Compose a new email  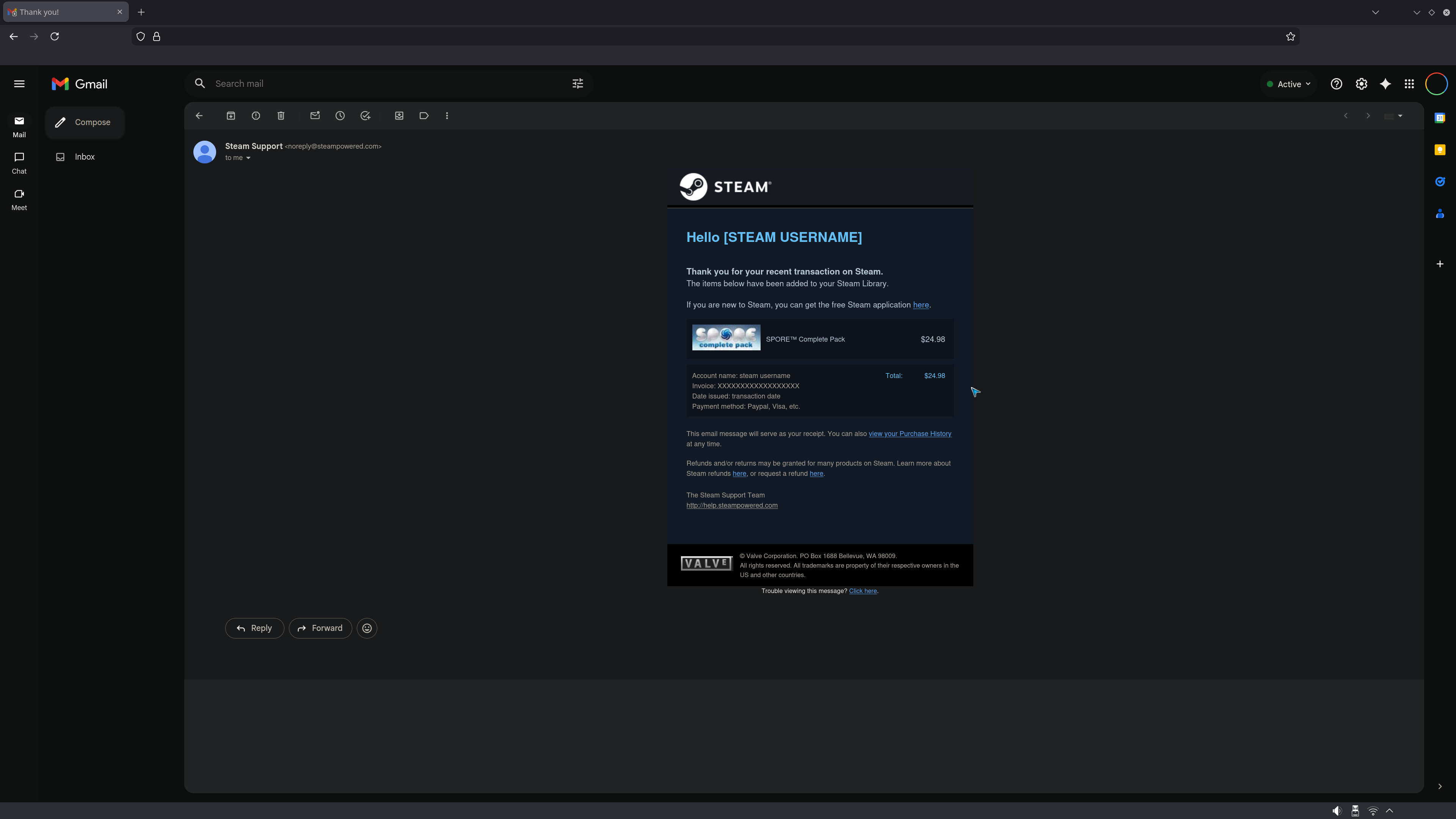click(x=85, y=122)
